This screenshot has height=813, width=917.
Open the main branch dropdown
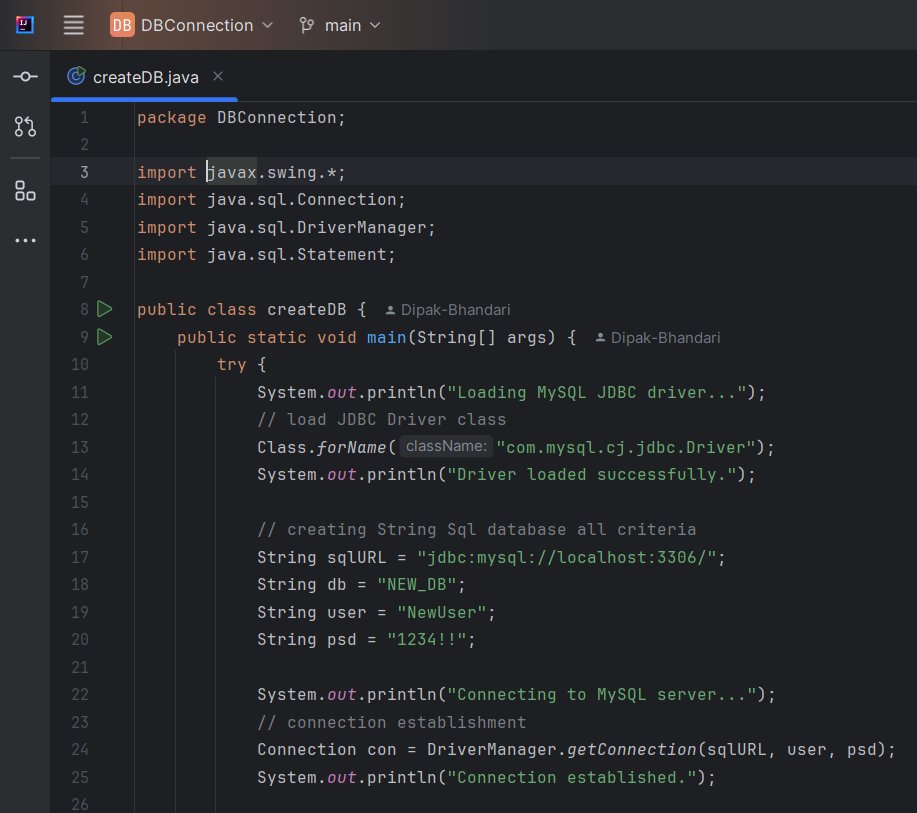tap(340, 25)
